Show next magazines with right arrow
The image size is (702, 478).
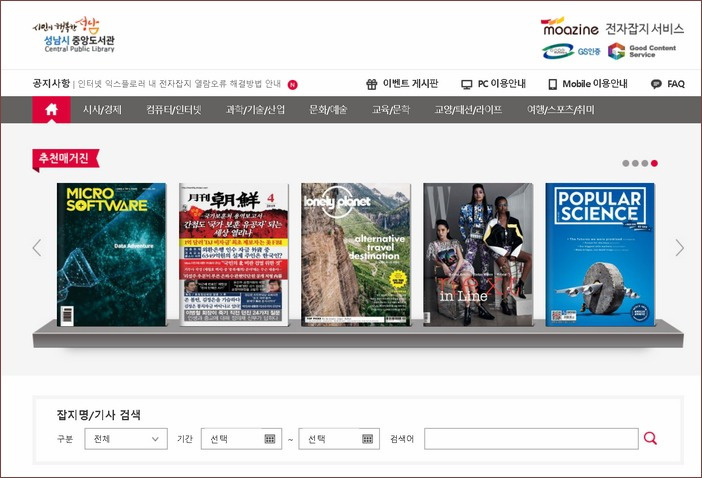[680, 248]
